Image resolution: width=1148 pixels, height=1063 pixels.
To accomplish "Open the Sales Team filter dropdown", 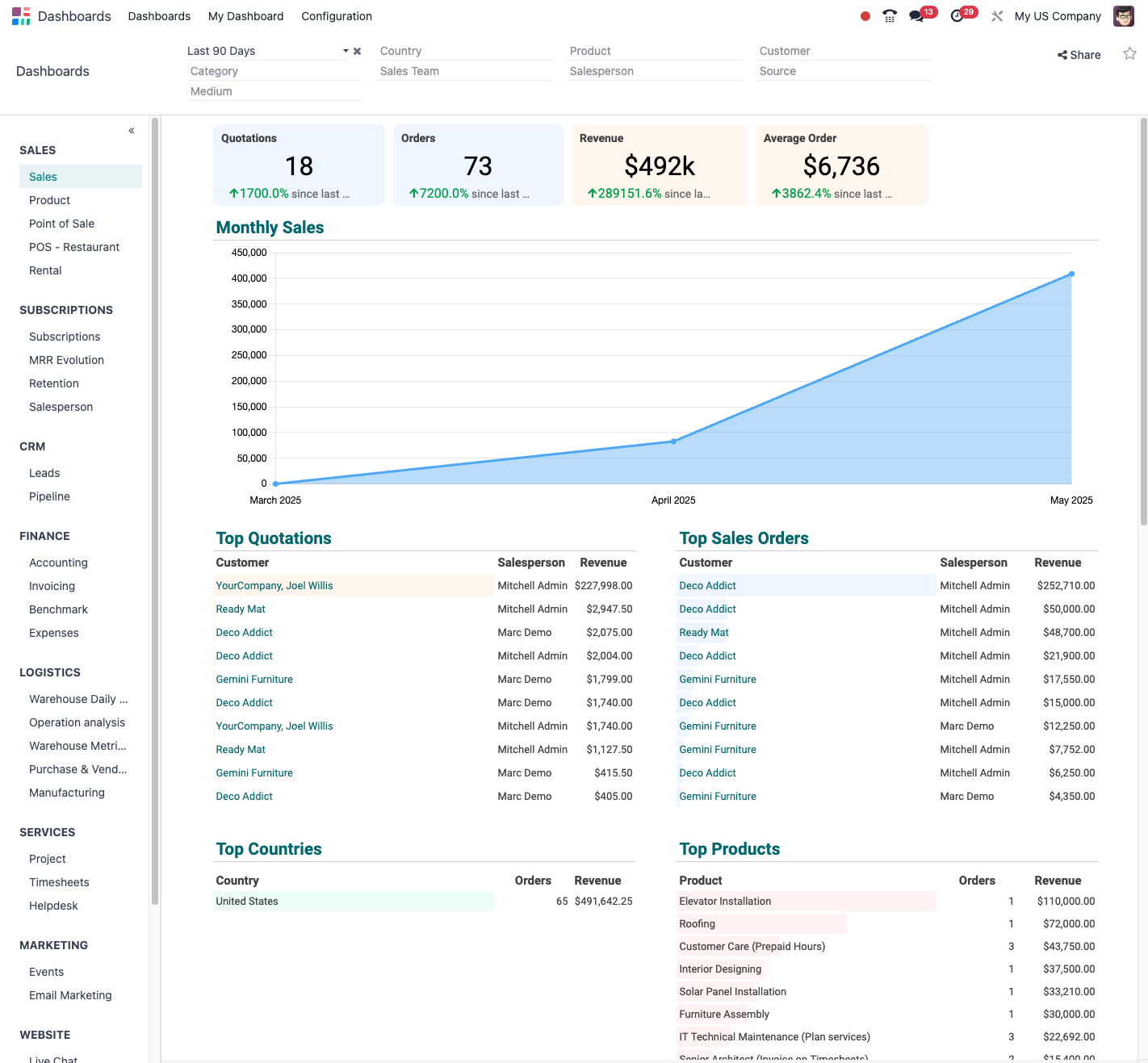I will click(x=464, y=71).
